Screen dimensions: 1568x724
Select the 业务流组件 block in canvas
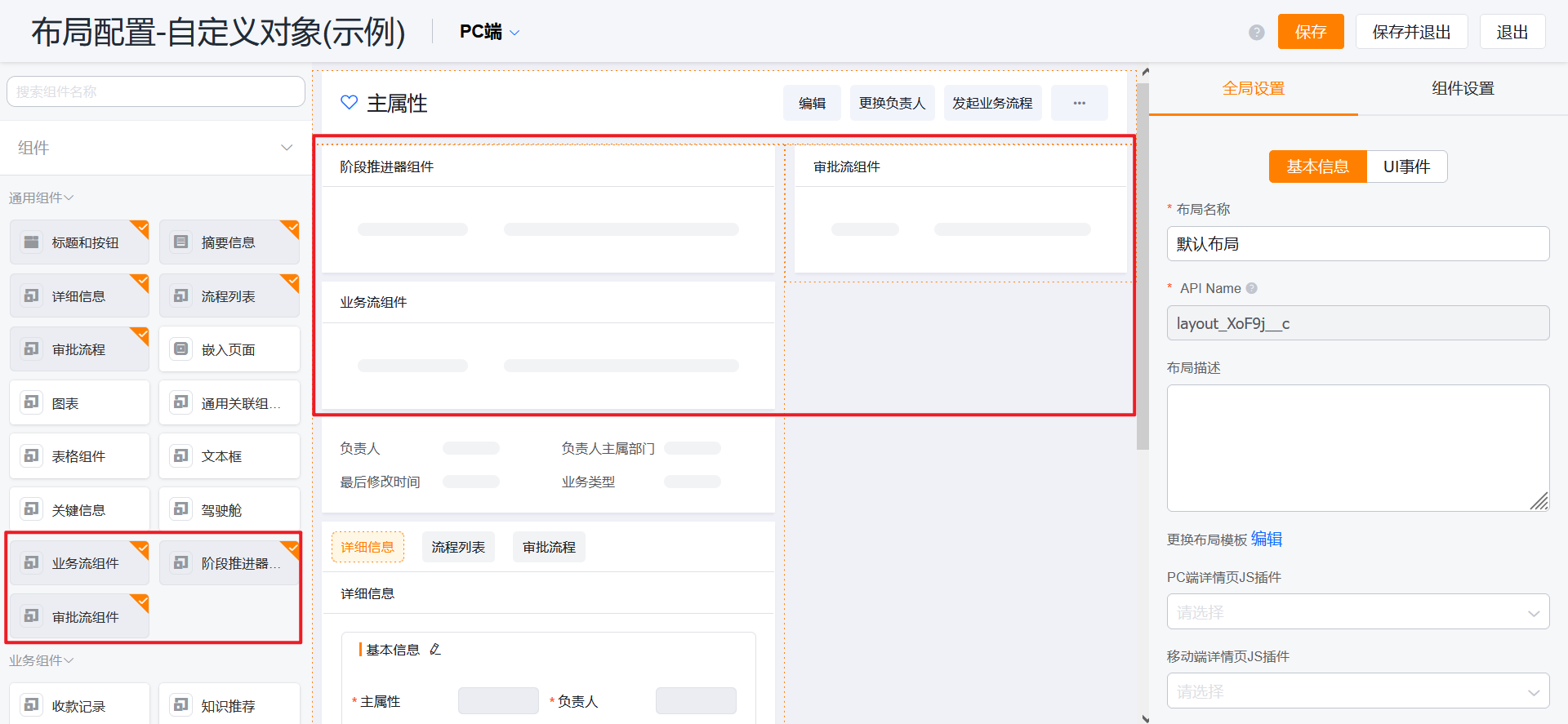pyautogui.click(x=548, y=344)
